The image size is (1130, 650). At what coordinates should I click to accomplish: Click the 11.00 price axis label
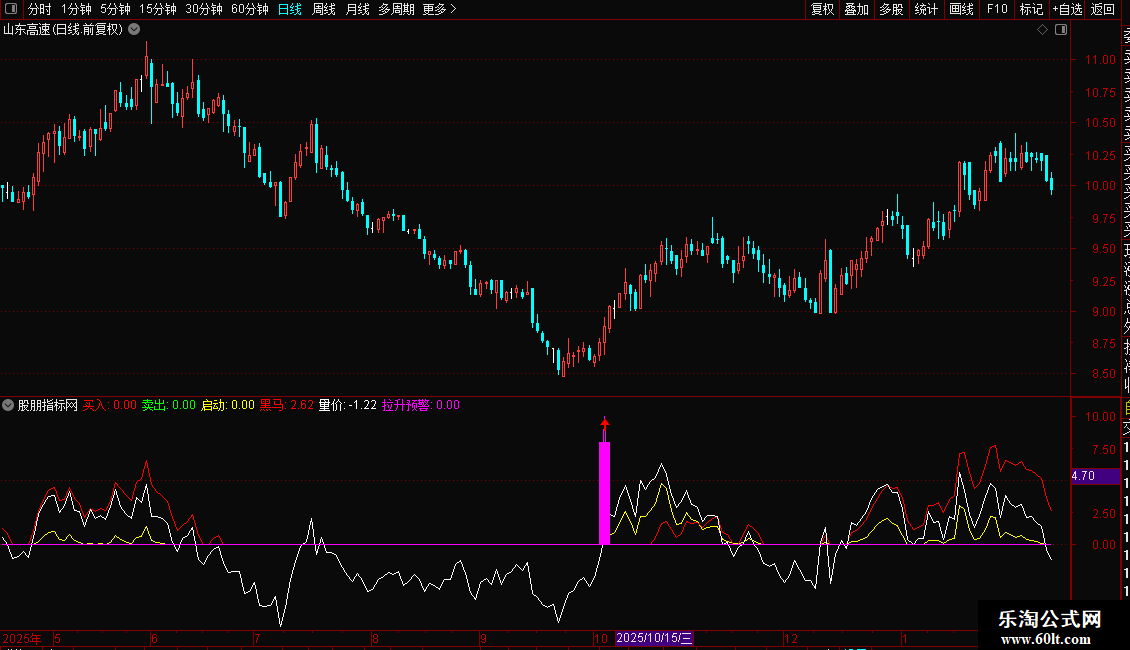[x=1100, y=60]
